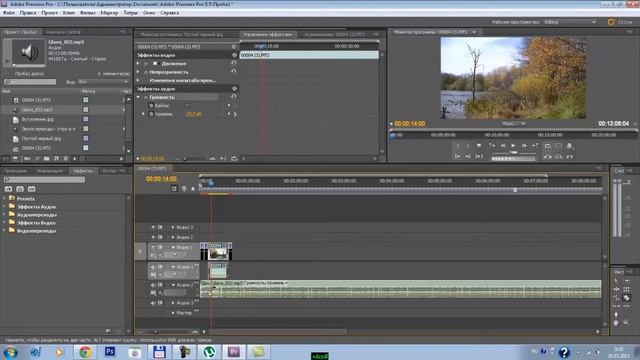The height and width of the screenshot is (360, 640).
Task: Switch to the Эффекты tab in lower-left panel
Action: pyautogui.click(x=82, y=171)
